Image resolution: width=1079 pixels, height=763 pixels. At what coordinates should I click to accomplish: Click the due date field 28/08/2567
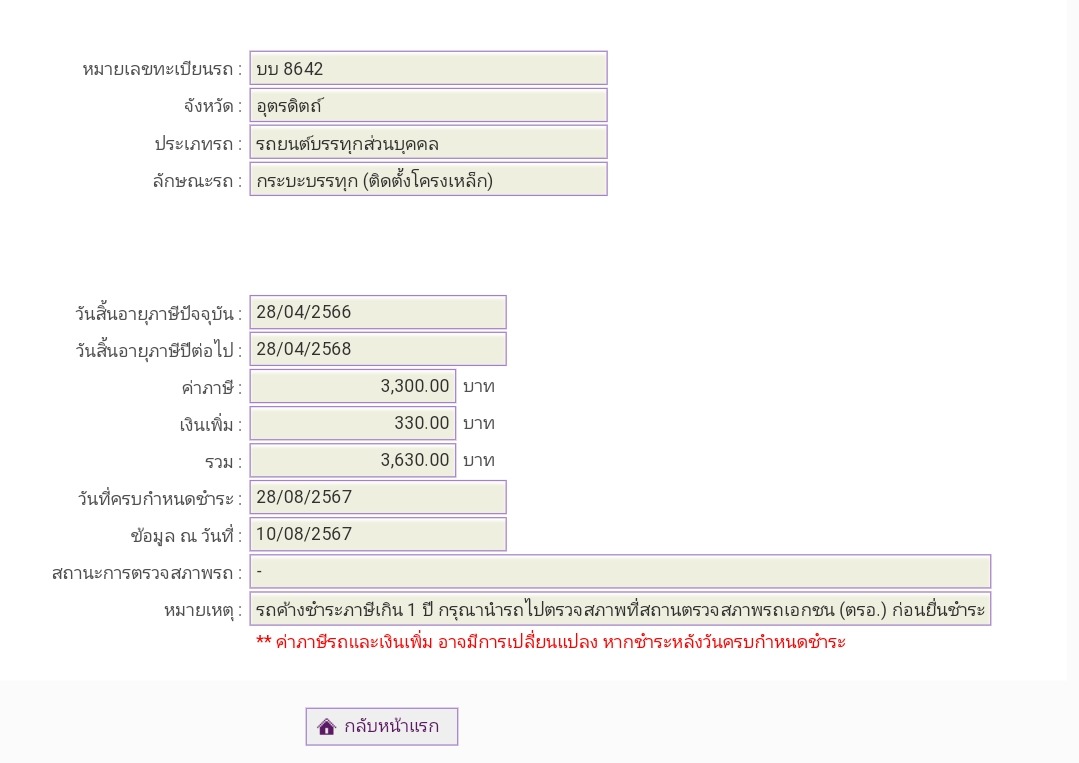pyautogui.click(x=378, y=497)
